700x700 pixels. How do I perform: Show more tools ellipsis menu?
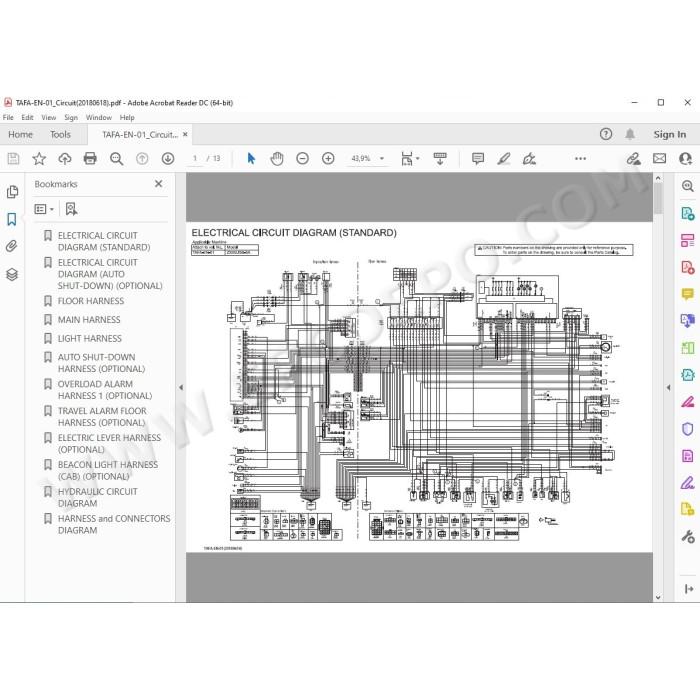point(580,158)
